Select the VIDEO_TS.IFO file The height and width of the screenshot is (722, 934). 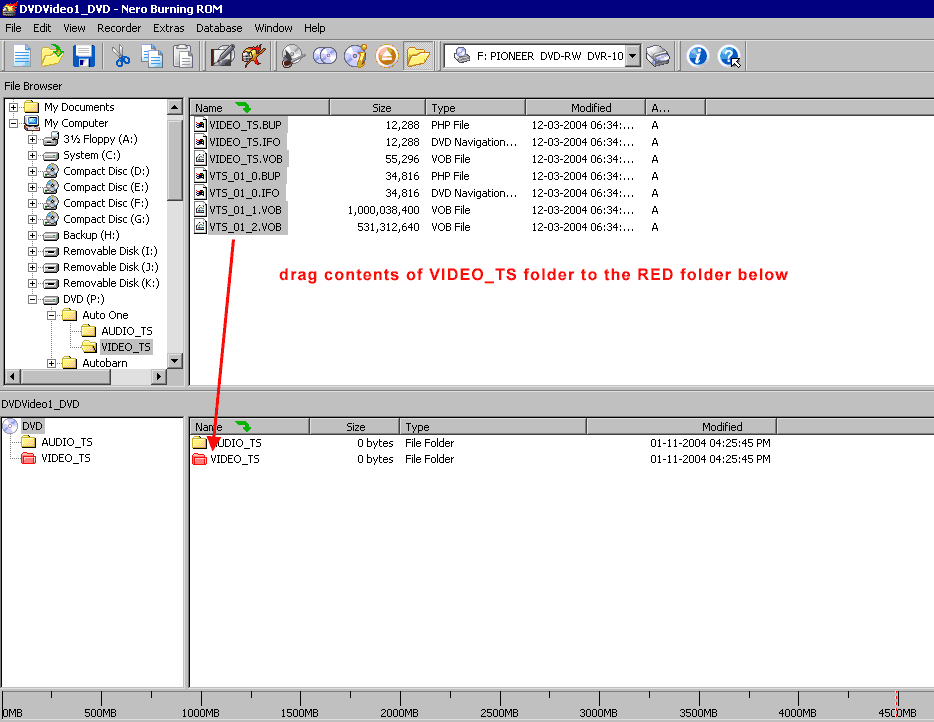(244, 142)
